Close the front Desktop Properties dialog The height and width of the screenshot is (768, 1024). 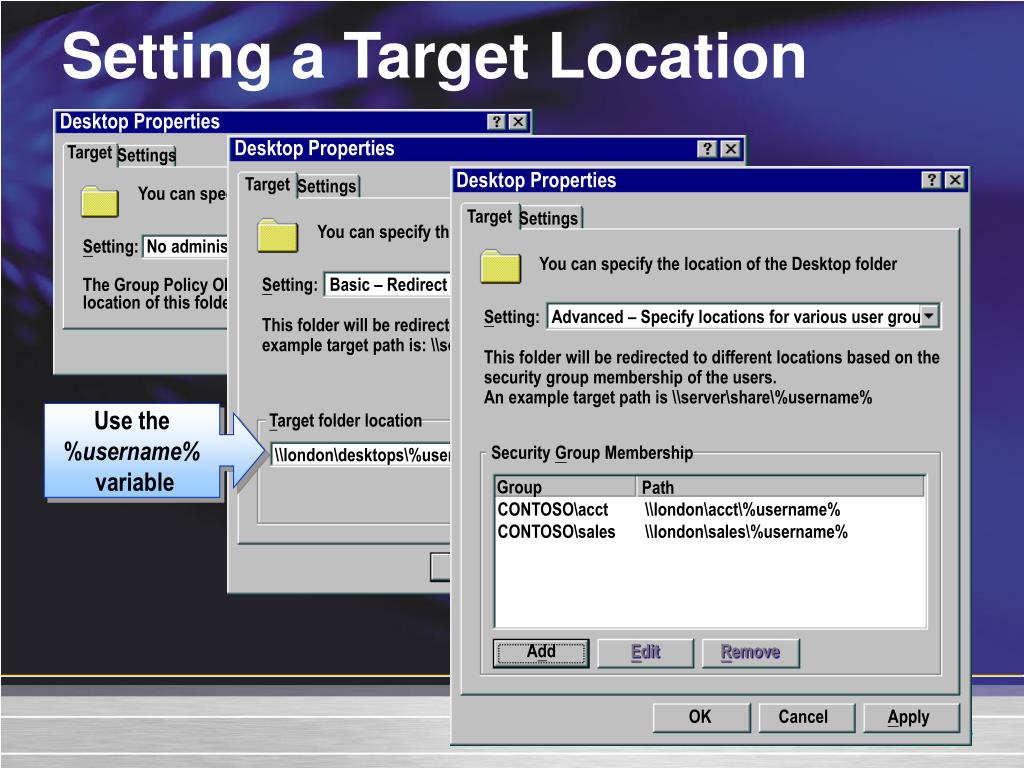[x=955, y=180]
